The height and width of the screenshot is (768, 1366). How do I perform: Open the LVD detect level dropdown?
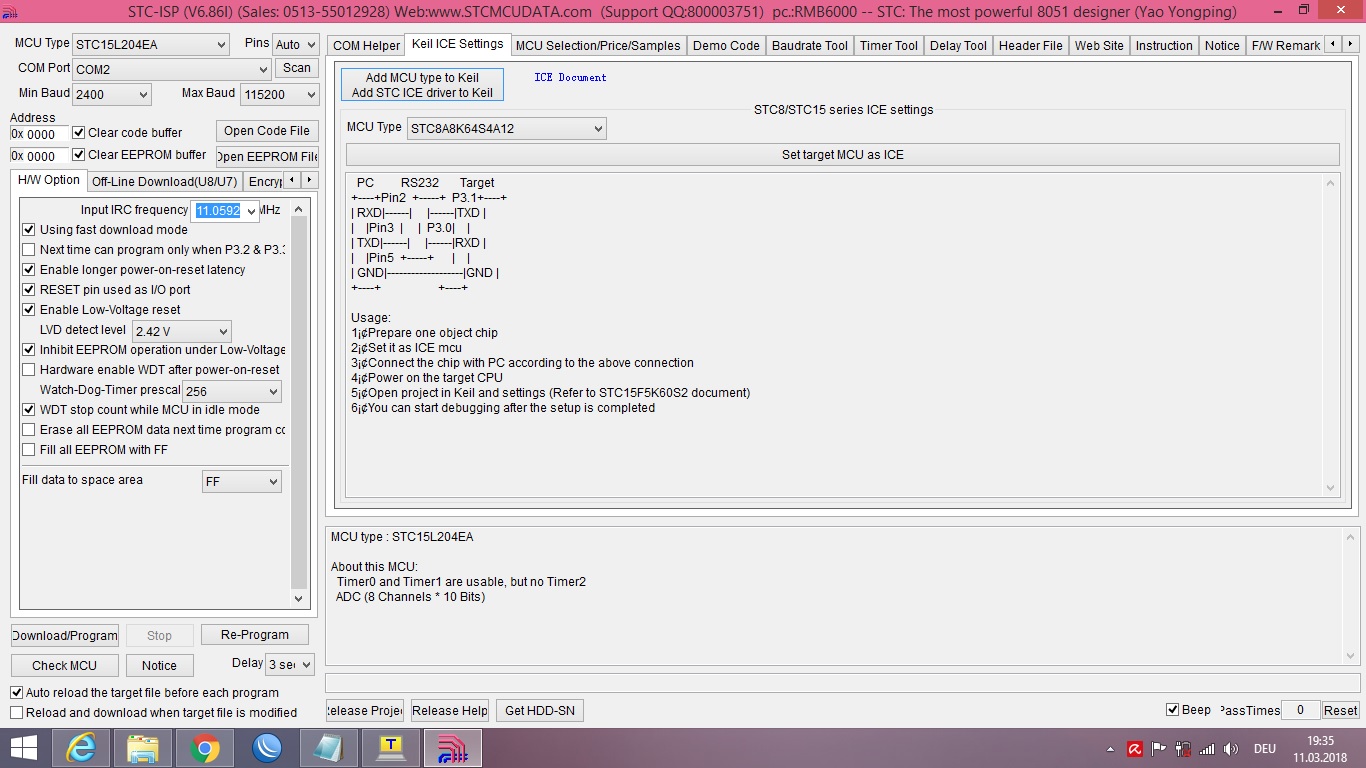[x=182, y=331]
